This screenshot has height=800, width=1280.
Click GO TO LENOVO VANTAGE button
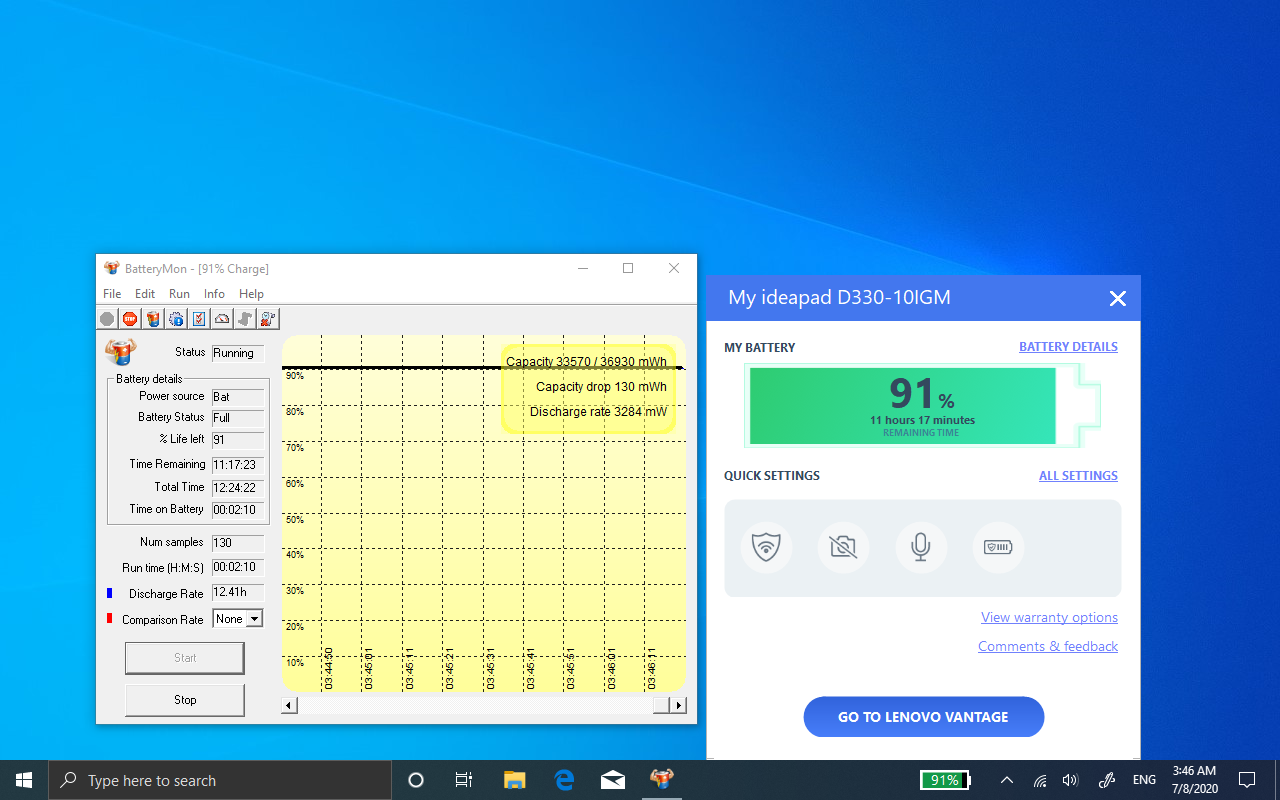[x=924, y=717]
